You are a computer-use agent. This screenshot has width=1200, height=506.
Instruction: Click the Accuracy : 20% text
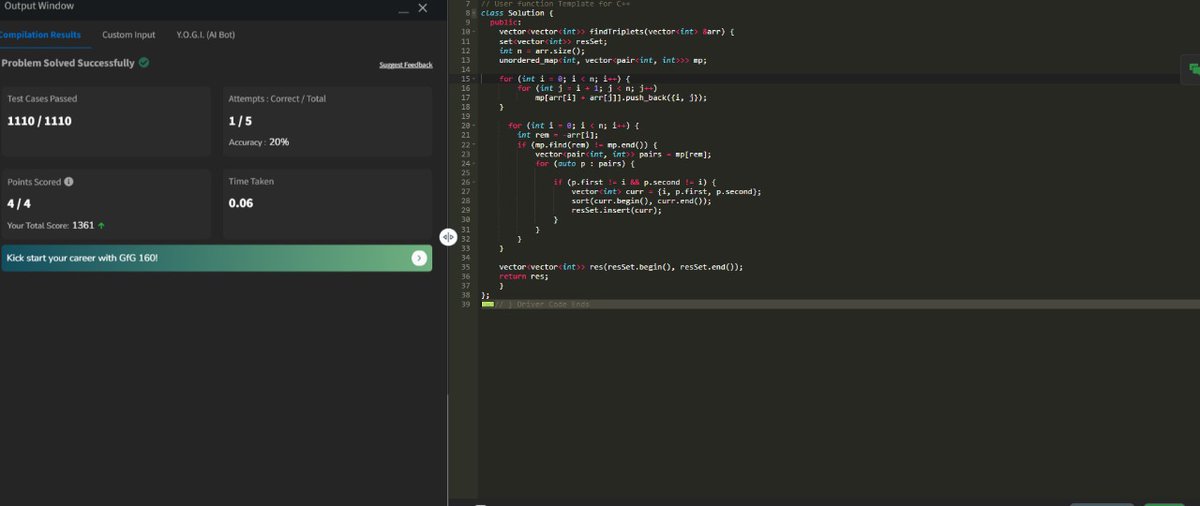tap(259, 142)
